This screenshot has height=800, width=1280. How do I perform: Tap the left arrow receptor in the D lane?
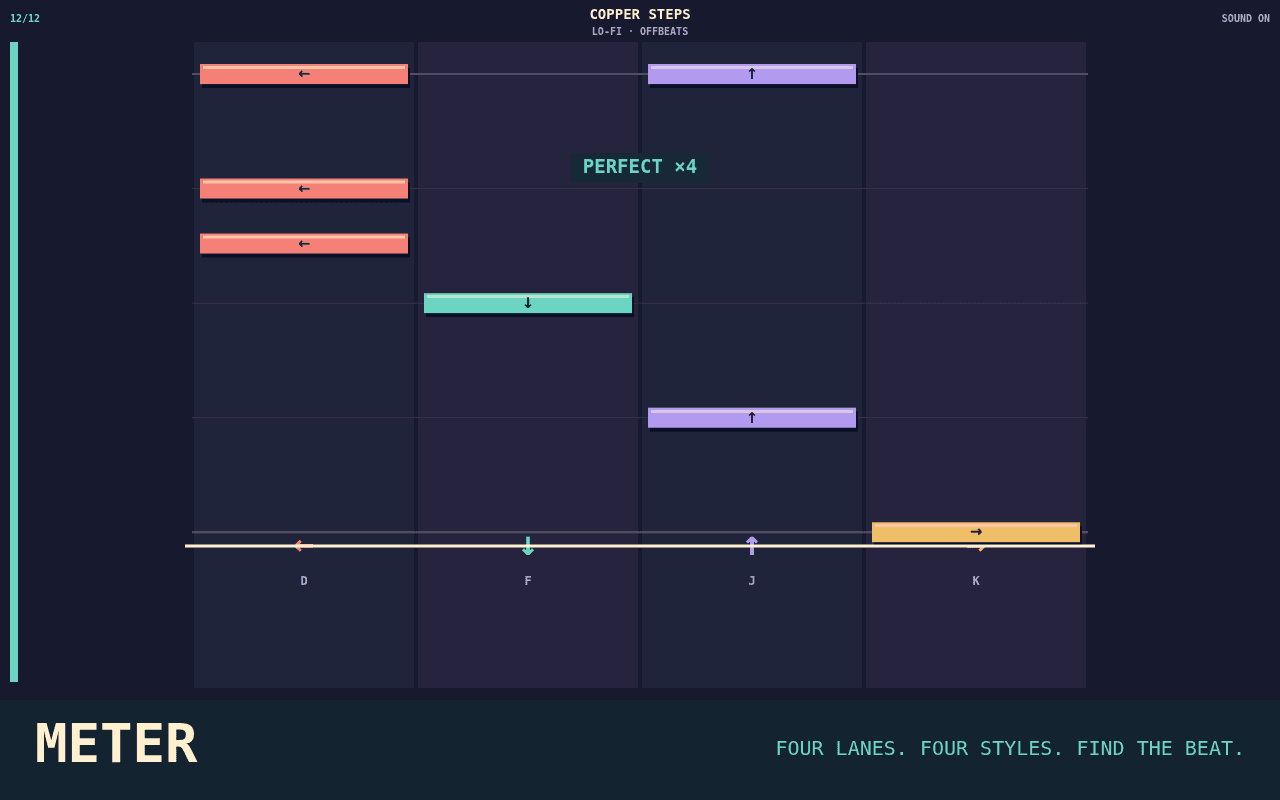(x=304, y=546)
